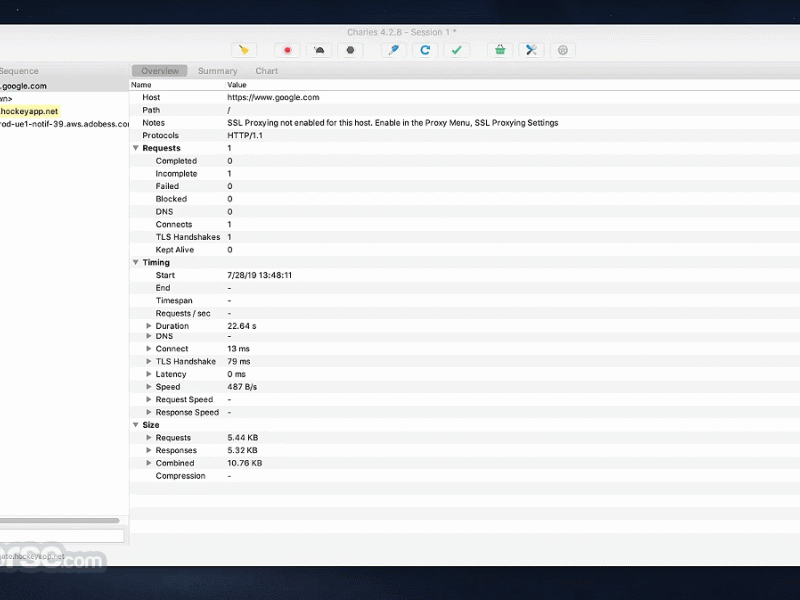Clear the session with the broom icon
800x600 pixels.
tap(244, 50)
